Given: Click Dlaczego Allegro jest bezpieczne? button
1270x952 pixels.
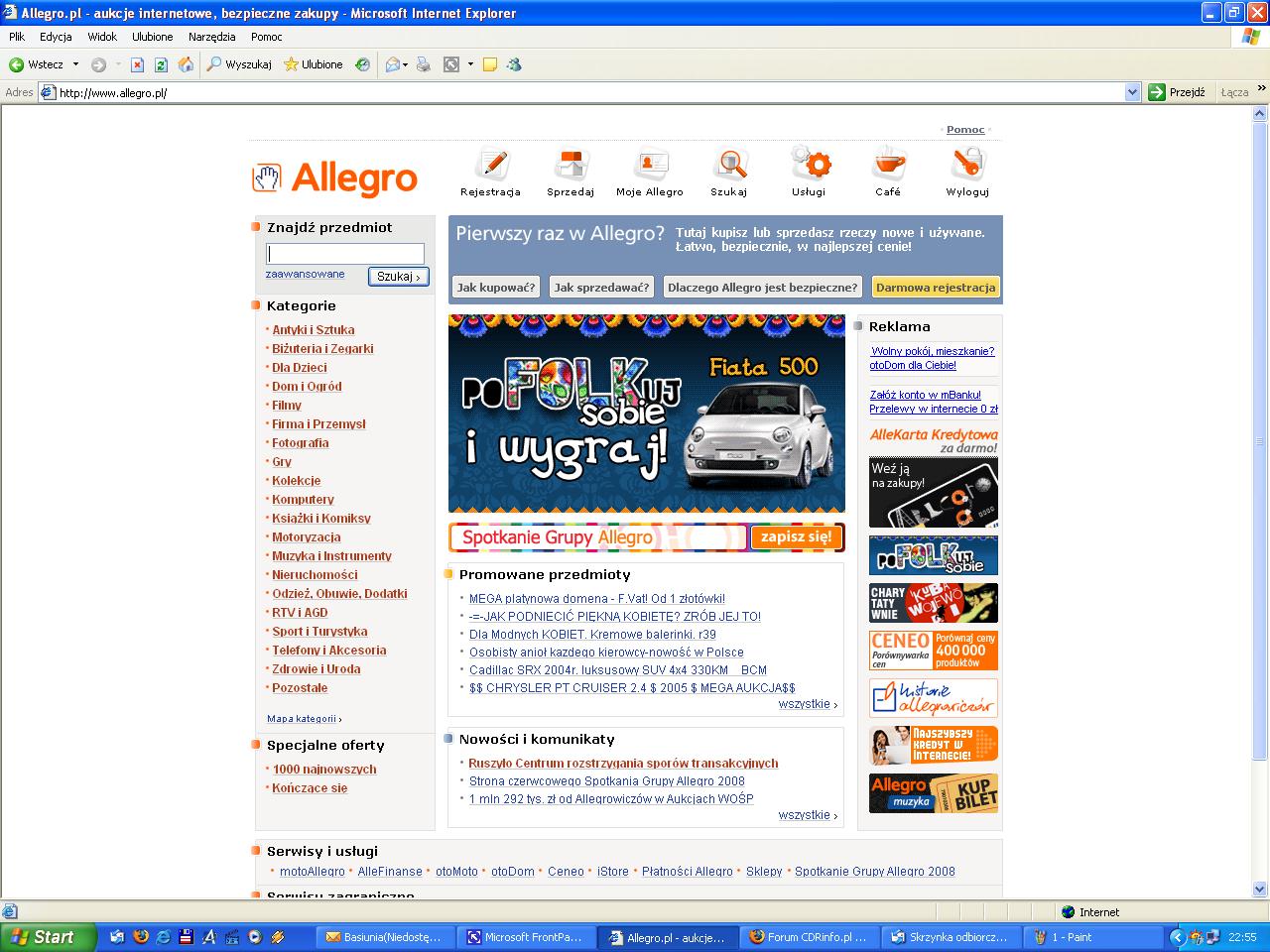Looking at the screenshot, I should click(x=762, y=288).
